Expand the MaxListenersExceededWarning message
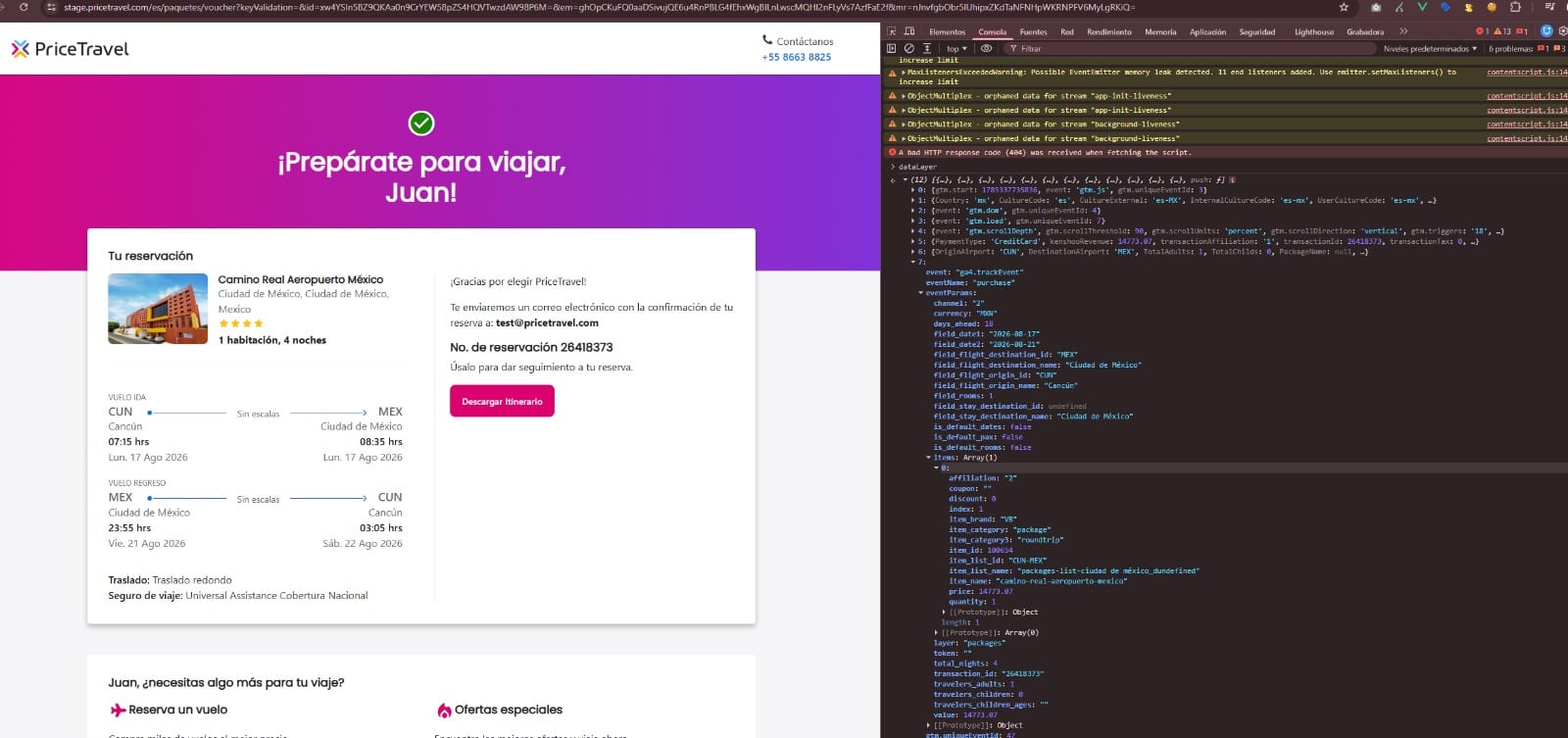The image size is (1568, 738). pyautogui.click(x=904, y=72)
